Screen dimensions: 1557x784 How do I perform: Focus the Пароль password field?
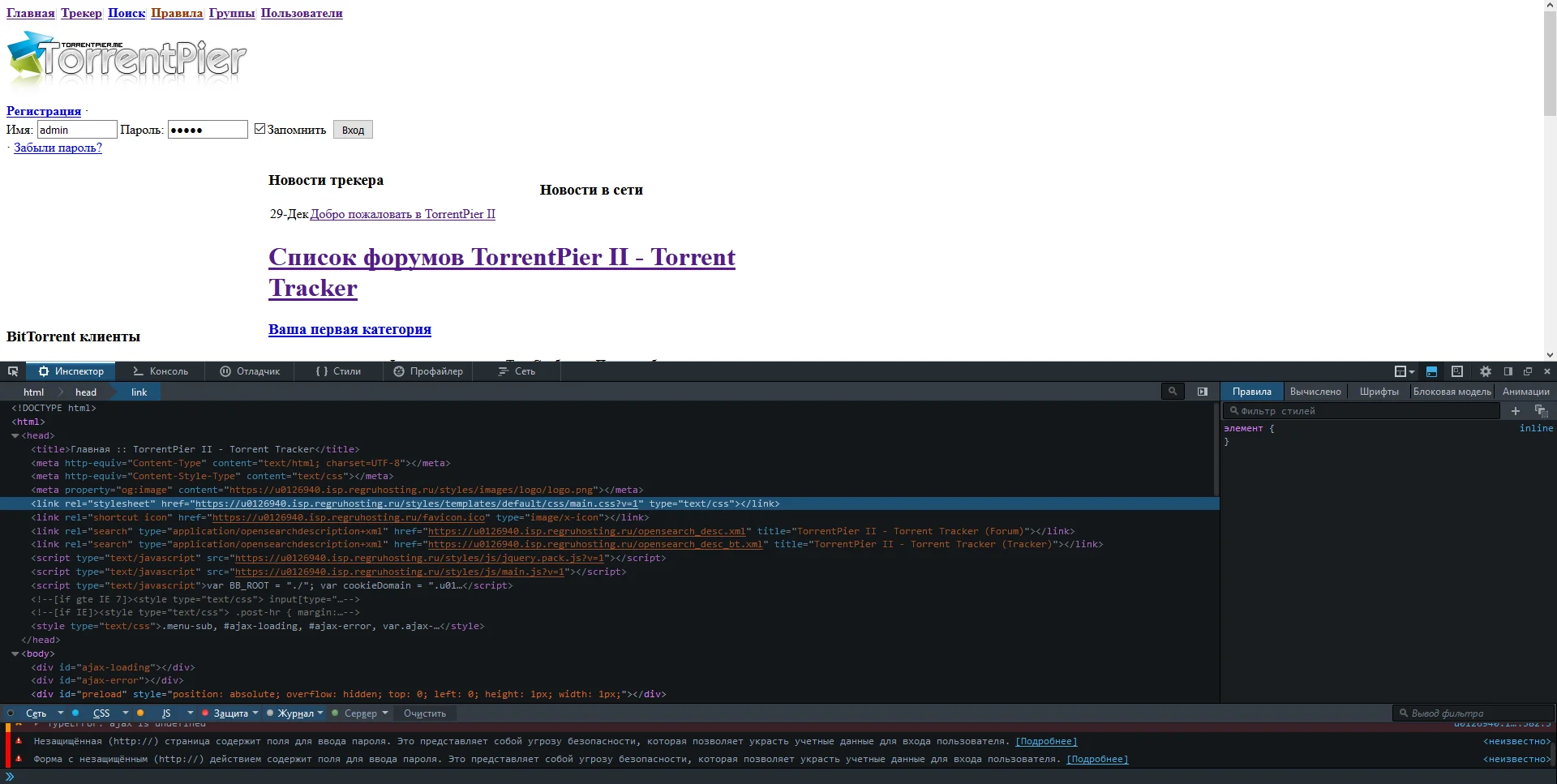[x=208, y=130]
